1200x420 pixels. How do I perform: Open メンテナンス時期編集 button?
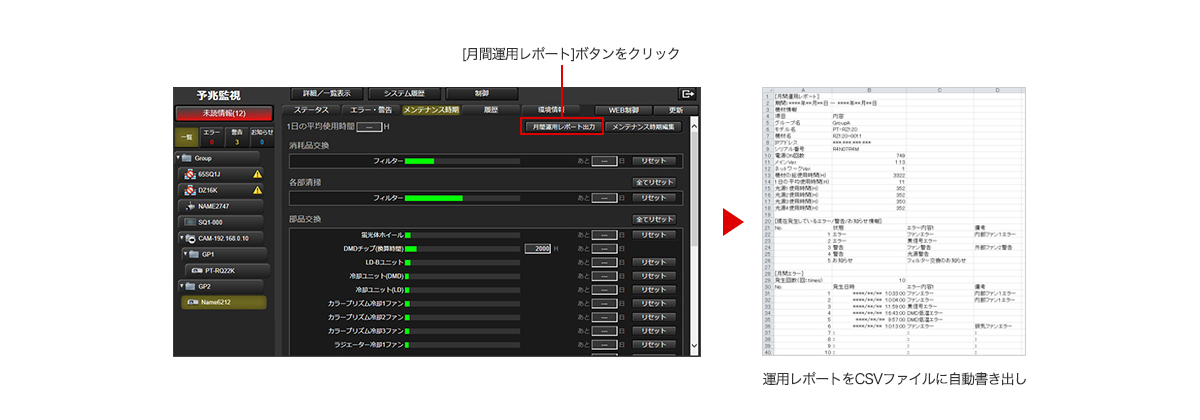[x=645, y=127]
